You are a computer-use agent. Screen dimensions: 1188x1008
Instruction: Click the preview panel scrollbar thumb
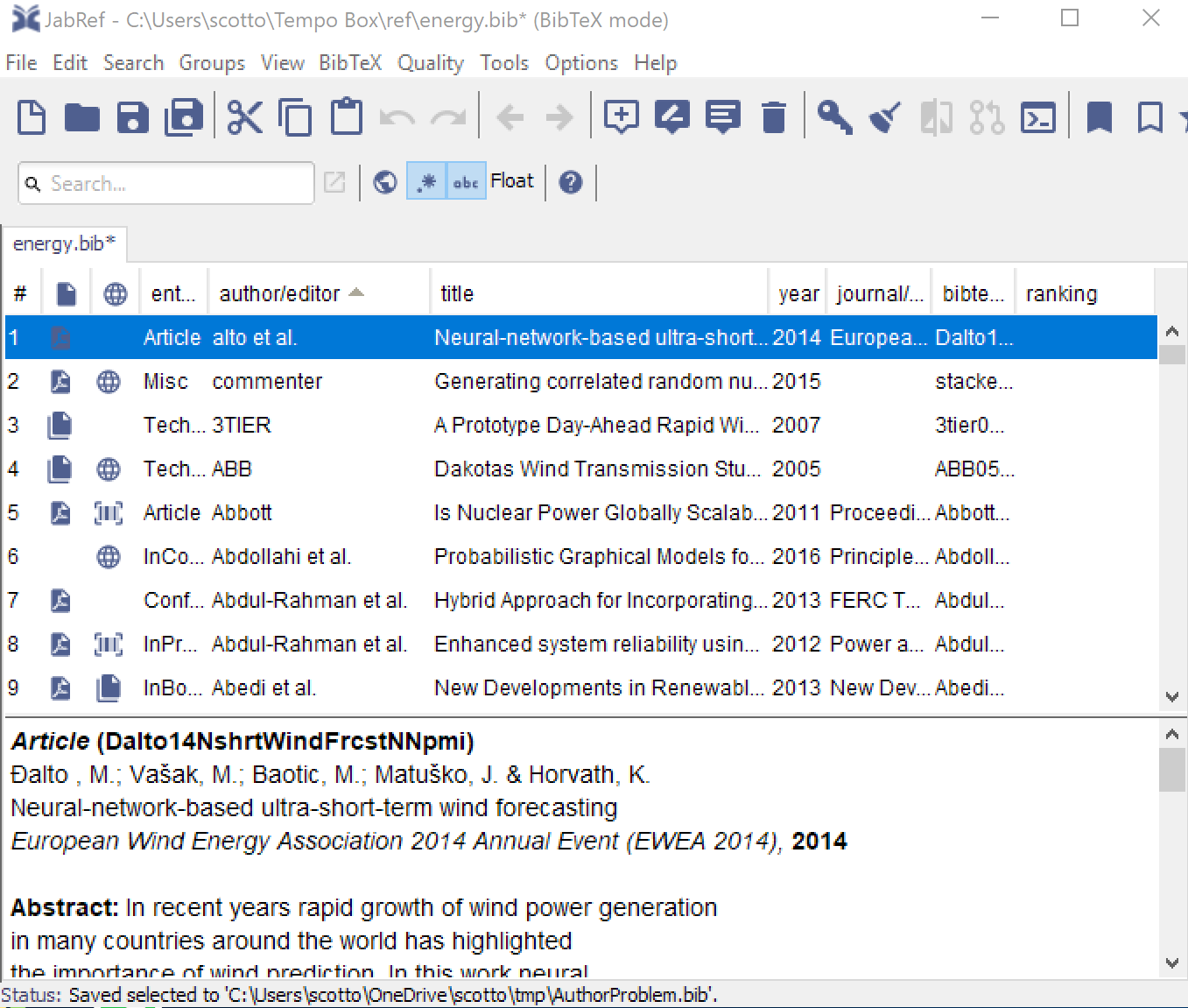tap(1172, 769)
